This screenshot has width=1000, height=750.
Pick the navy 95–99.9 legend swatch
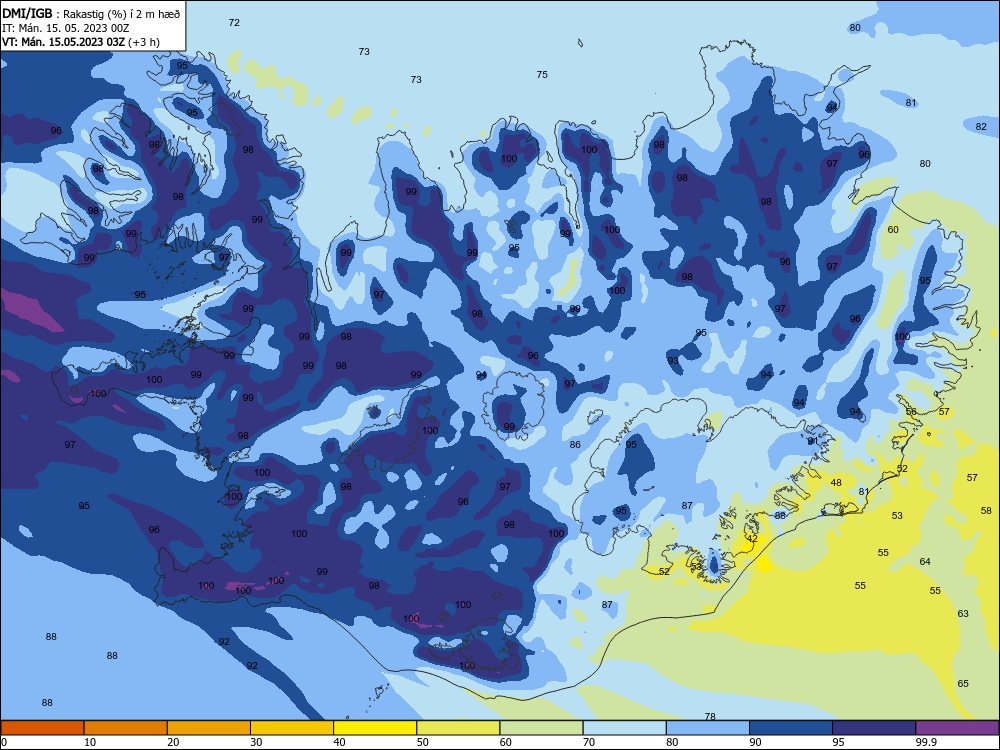(x=874, y=728)
